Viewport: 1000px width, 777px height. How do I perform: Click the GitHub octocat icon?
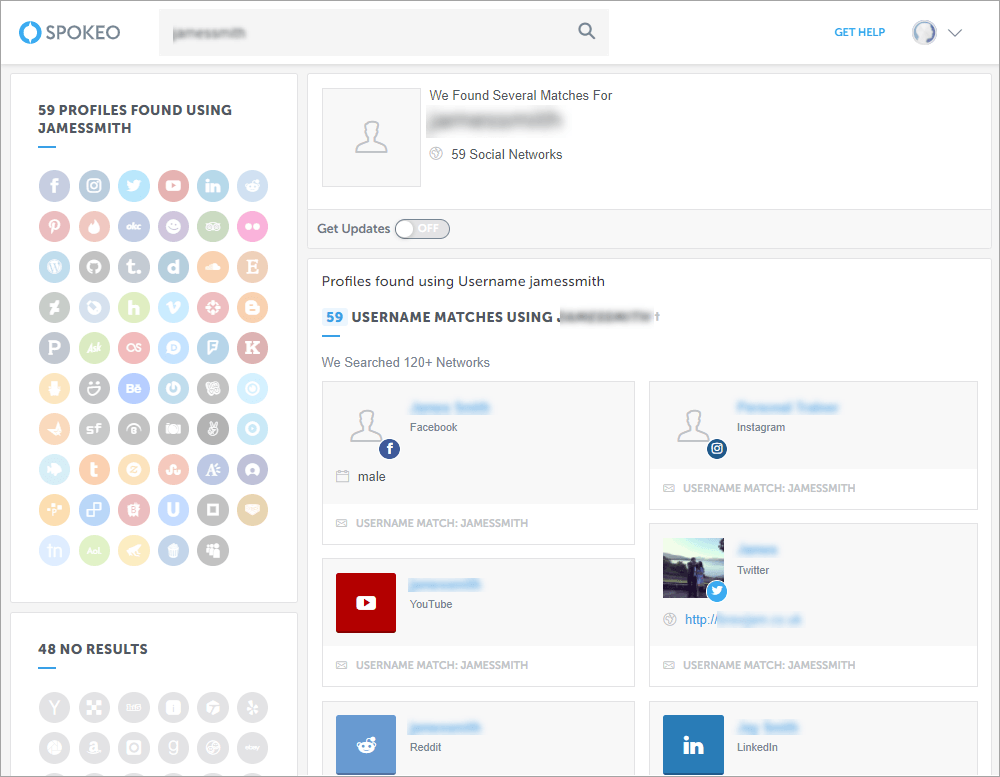[94, 267]
